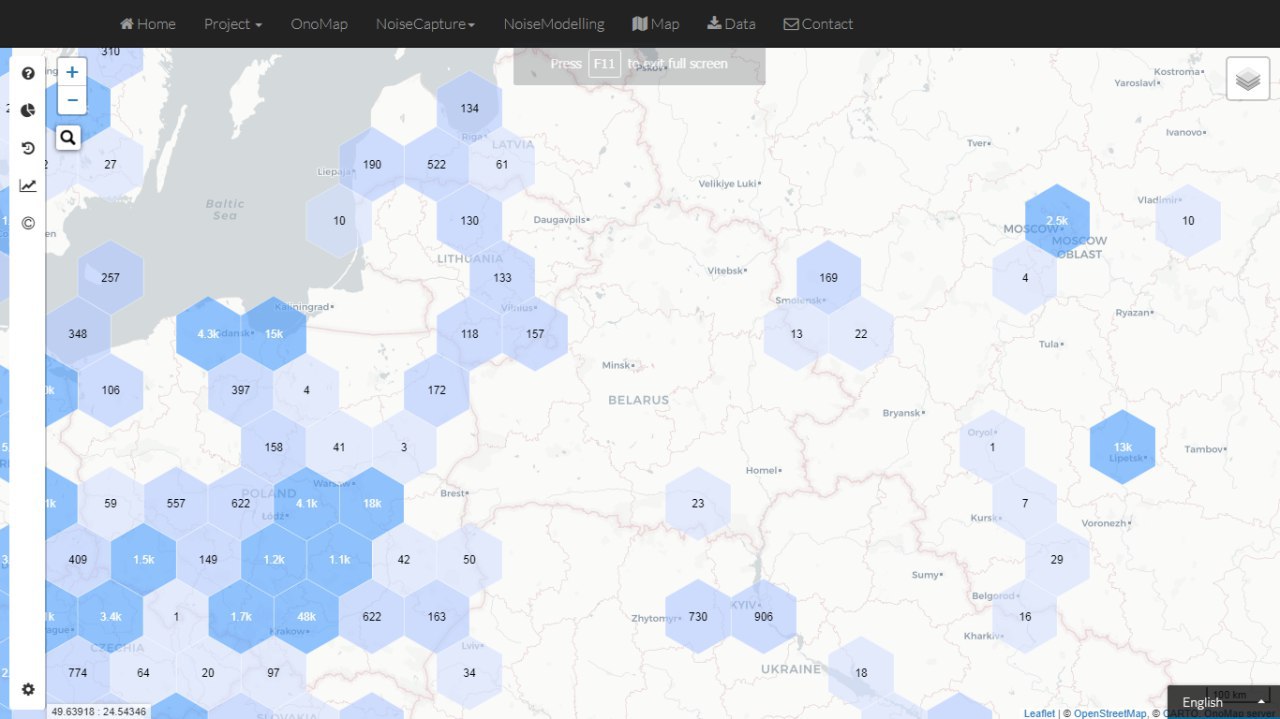
Task: Select the 15k hexagon near Kaliningrad
Action: click(x=274, y=334)
